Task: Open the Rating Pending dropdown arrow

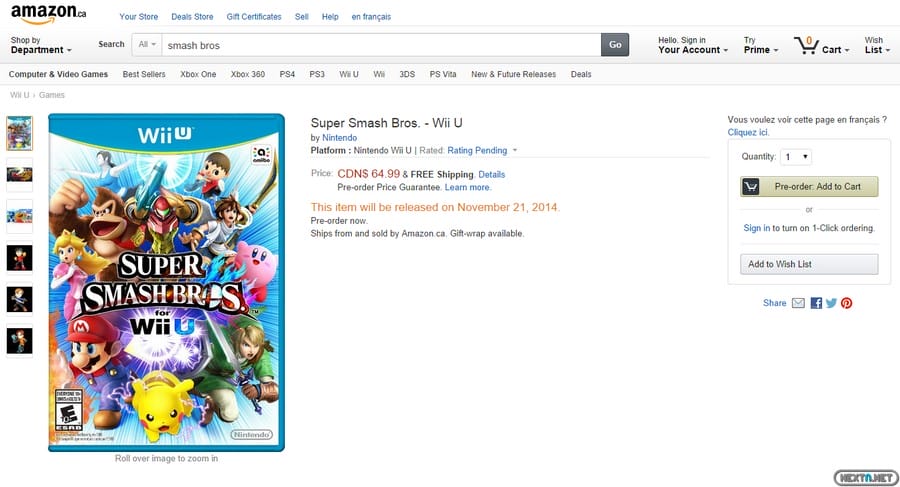Action: tap(515, 151)
